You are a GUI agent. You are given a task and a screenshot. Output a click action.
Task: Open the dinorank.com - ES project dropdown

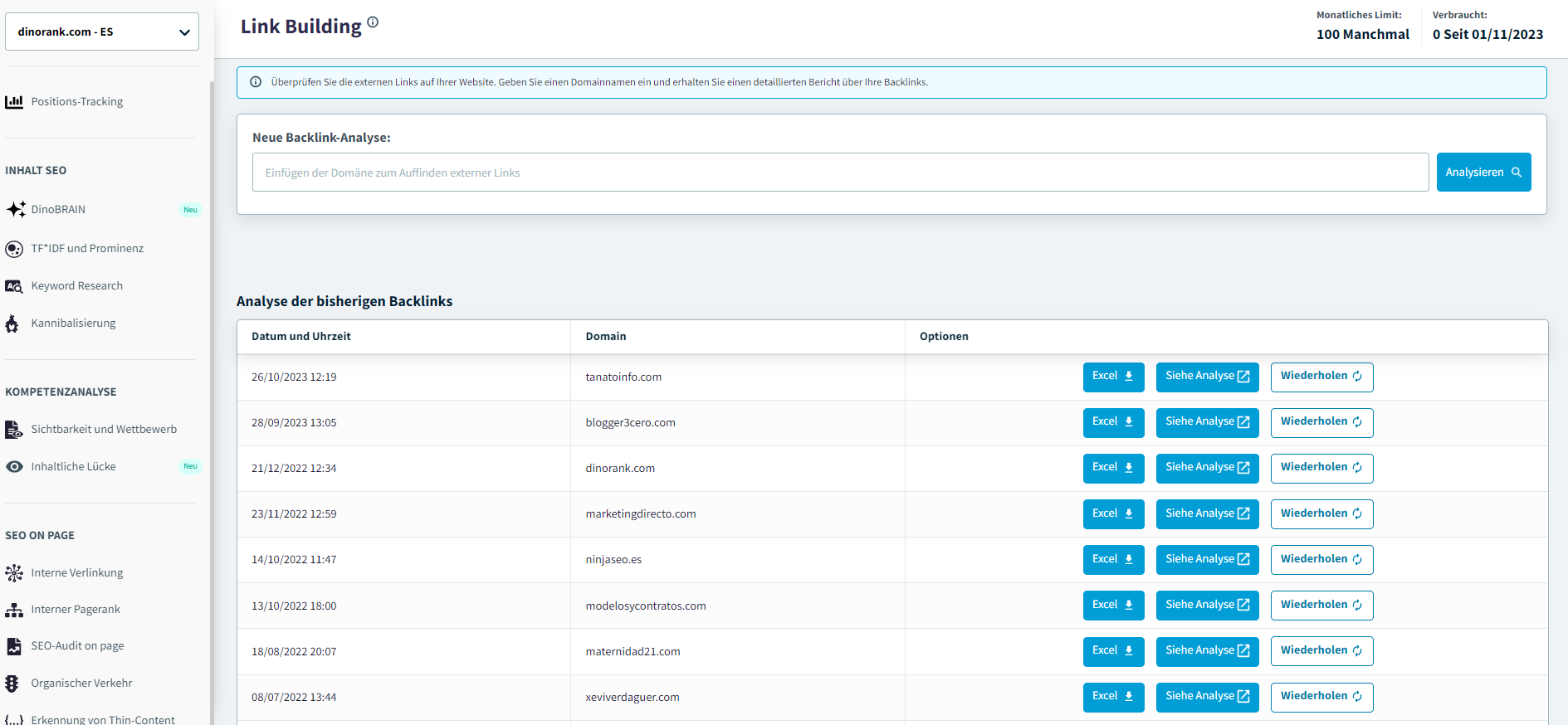pos(102,32)
